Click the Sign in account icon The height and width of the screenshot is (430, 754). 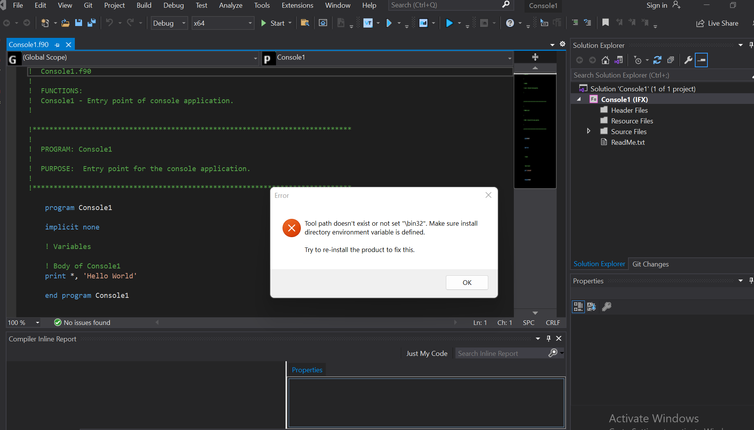[676, 5]
